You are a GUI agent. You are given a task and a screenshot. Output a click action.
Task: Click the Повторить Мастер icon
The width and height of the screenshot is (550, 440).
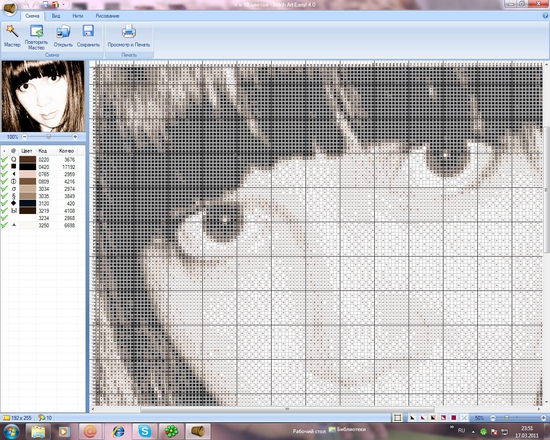coord(36,31)
